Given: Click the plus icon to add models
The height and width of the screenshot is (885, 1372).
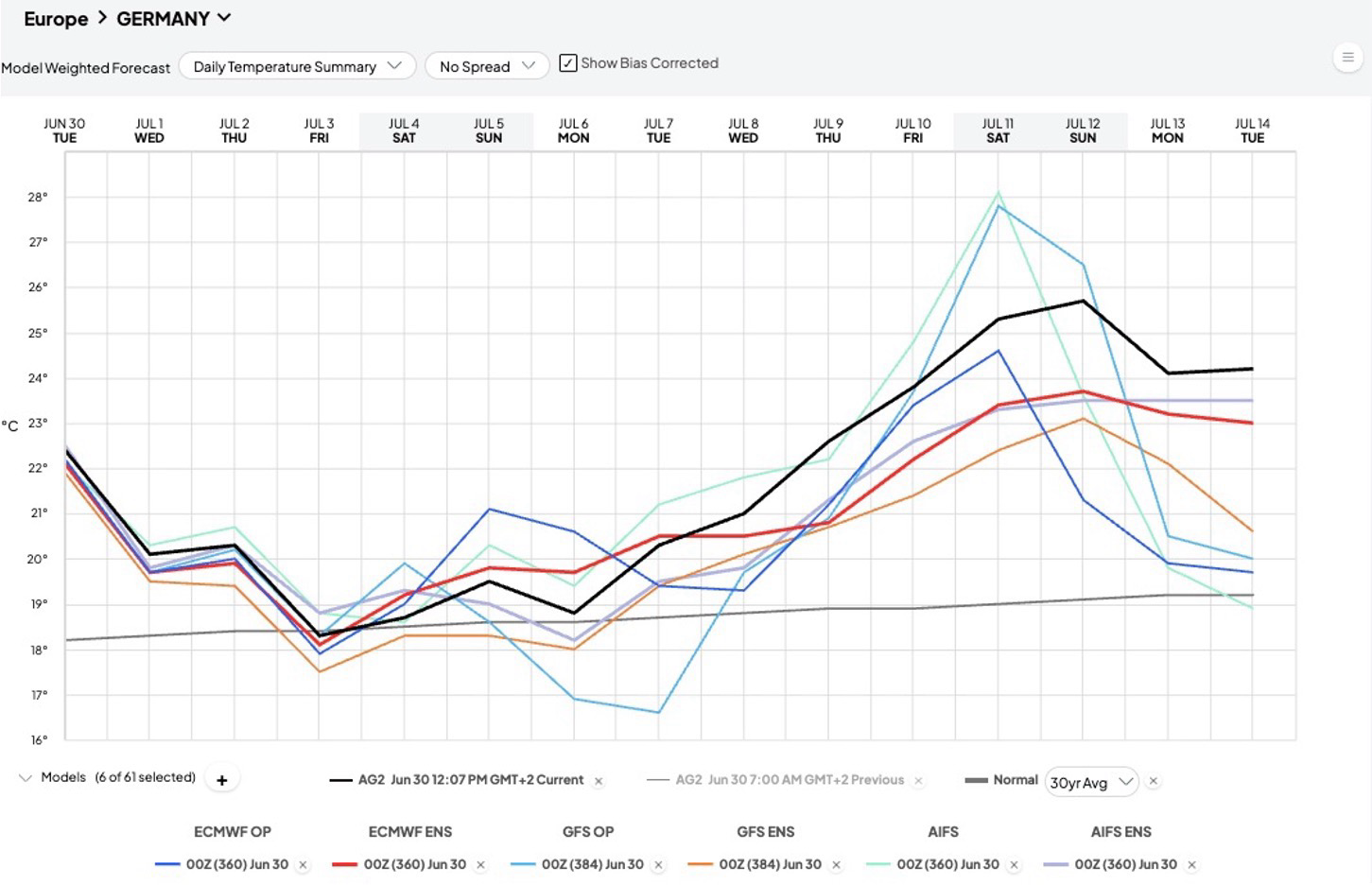Looking at the screenshot, I should tap(222, 780).
